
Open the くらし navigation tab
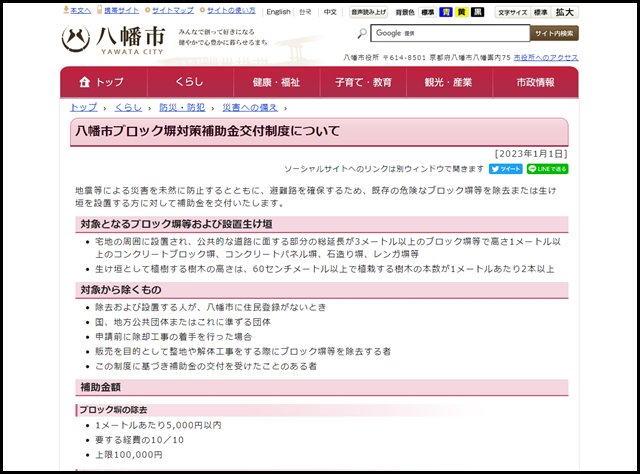tap(189, 81)
